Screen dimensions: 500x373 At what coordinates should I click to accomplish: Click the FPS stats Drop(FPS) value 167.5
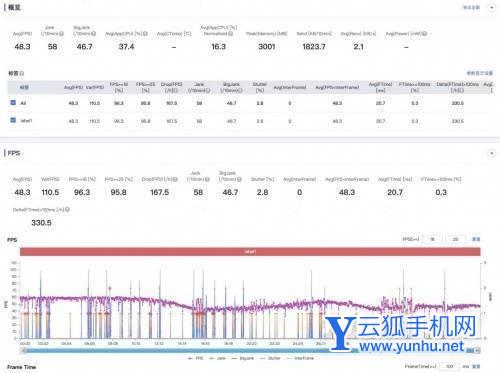(159, 192)
